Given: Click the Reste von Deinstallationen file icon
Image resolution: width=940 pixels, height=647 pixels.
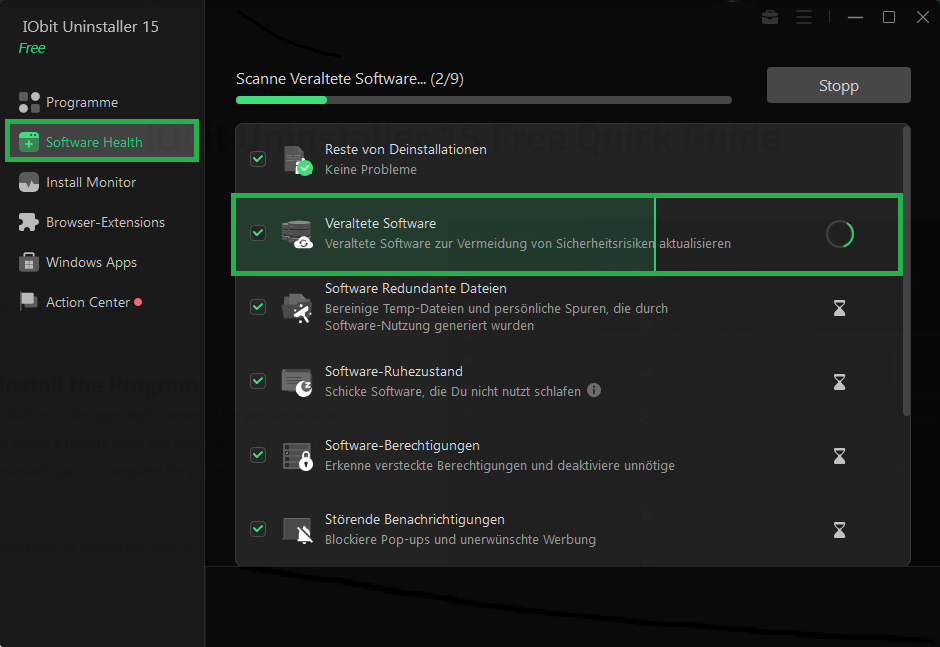Looking at the screenshot, I should (x=298, y=160).
